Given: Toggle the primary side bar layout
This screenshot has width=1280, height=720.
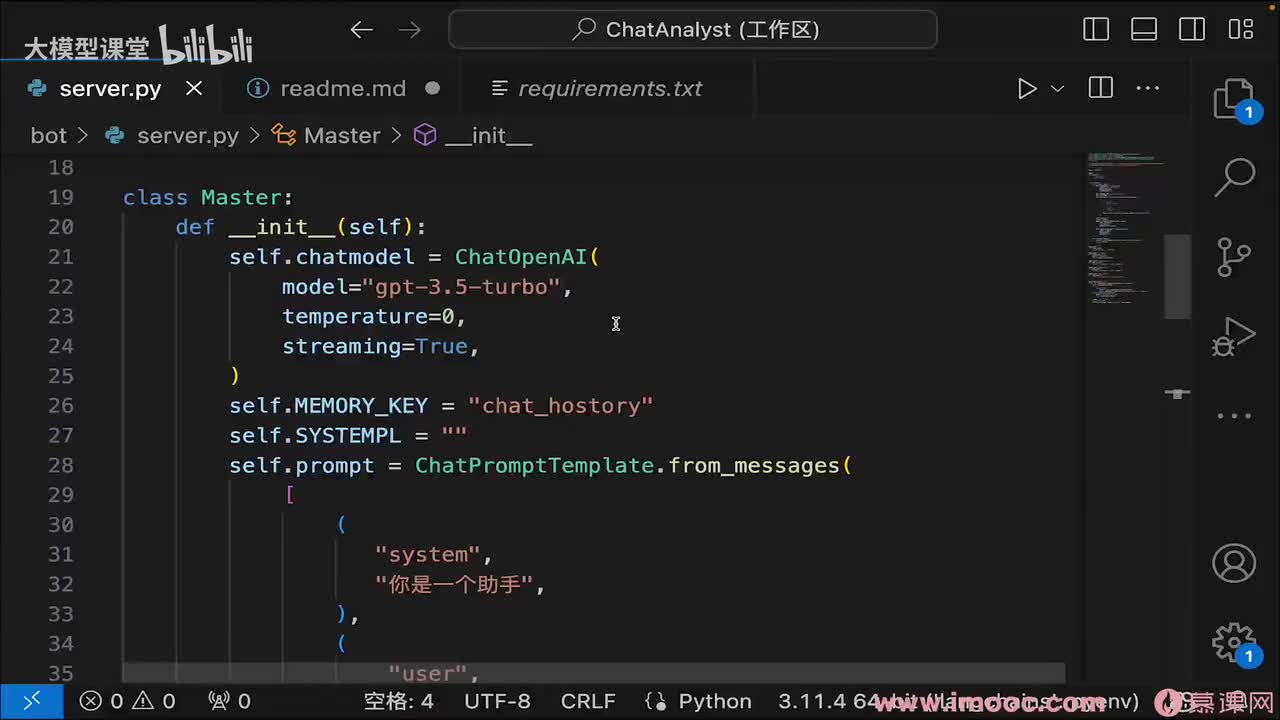Looking at the screenshot, I should [1096, 30].
